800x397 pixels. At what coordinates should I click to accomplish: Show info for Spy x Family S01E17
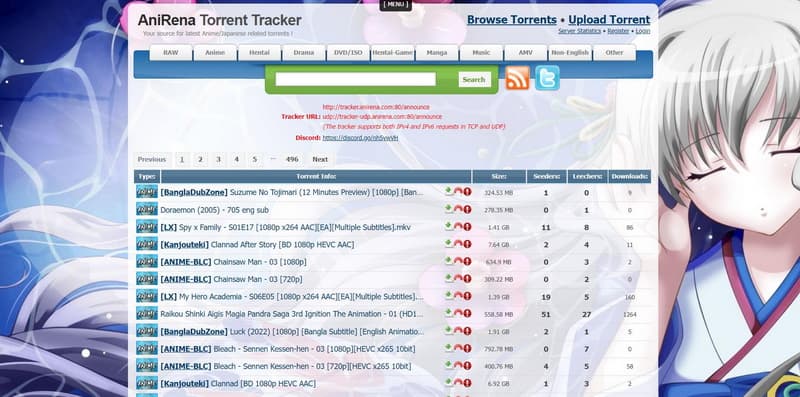point(467,227)
